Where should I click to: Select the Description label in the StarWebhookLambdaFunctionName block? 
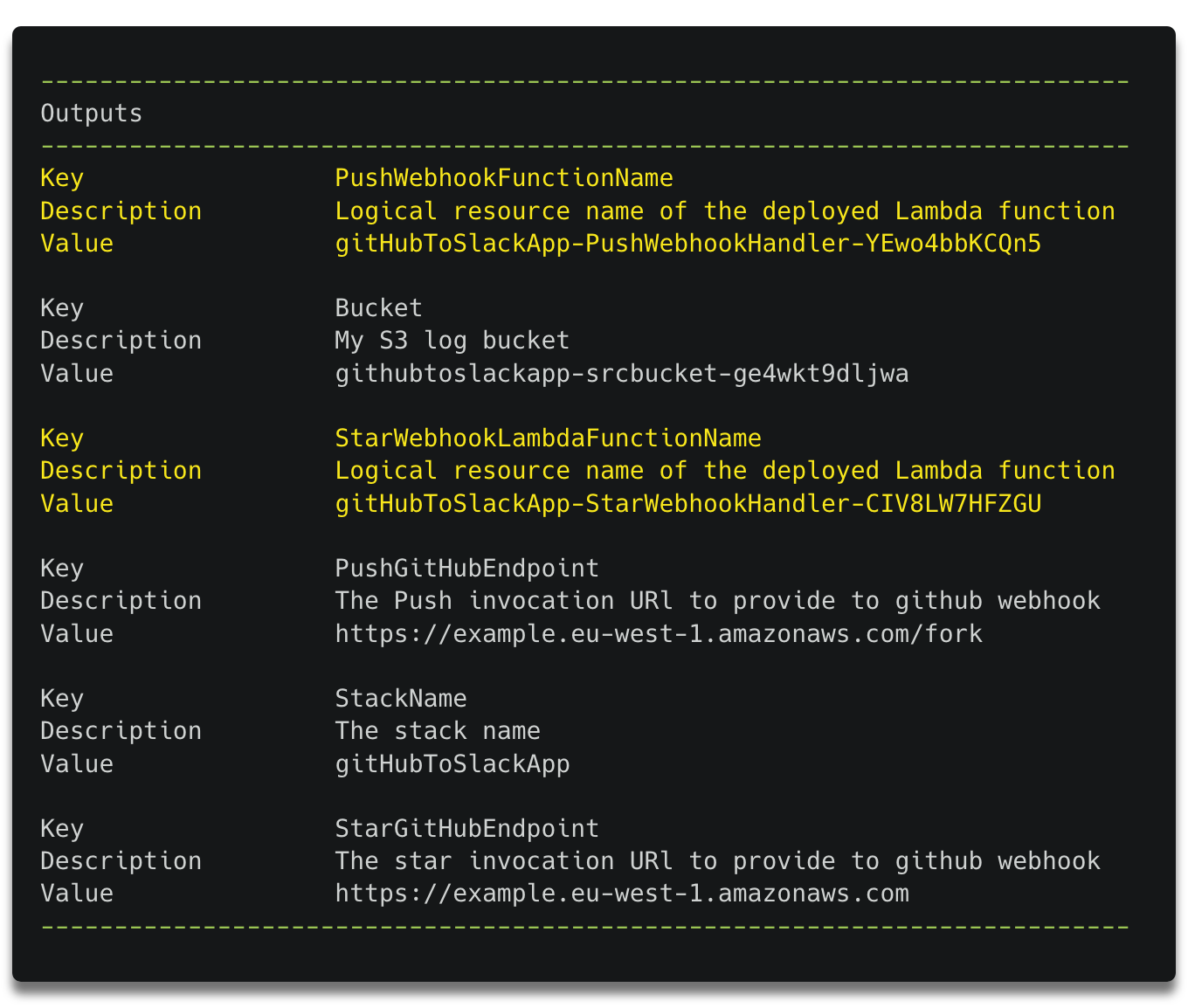tap(121, 471)
